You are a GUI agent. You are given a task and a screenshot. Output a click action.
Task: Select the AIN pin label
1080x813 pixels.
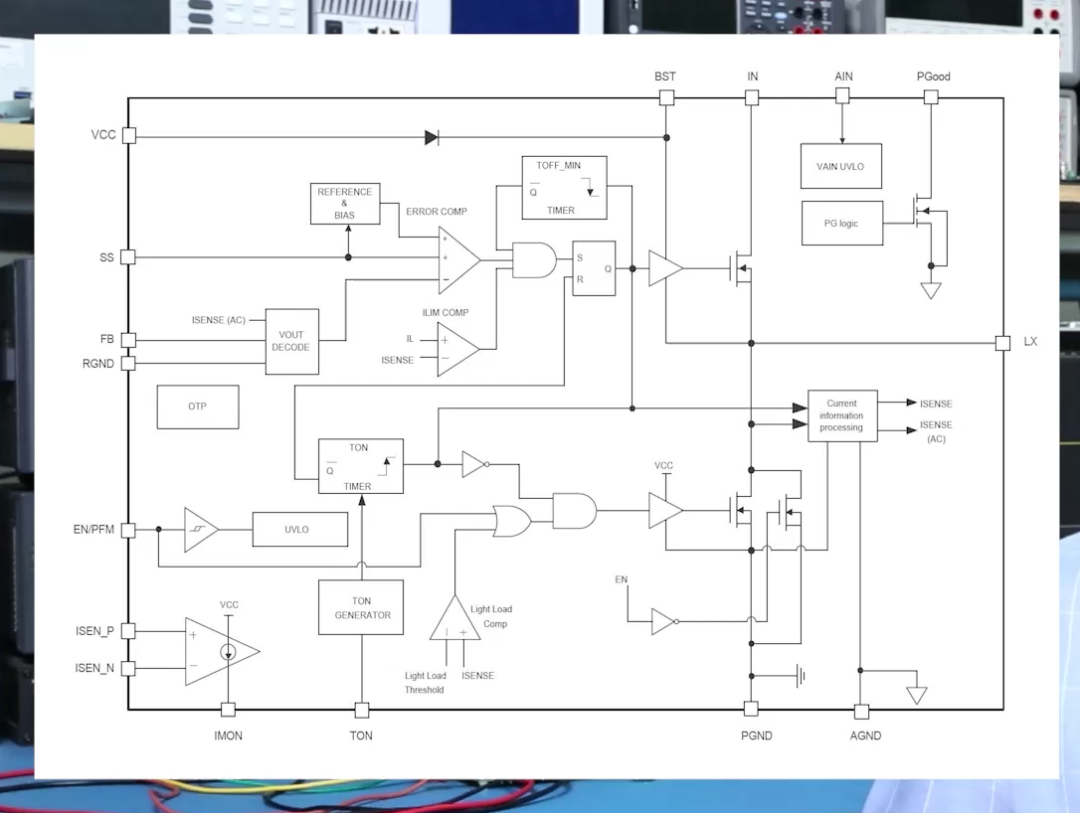[844, 76]
